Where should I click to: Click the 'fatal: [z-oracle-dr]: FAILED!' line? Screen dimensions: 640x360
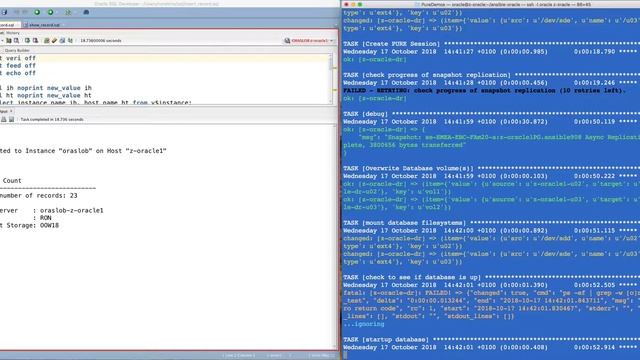491,293
